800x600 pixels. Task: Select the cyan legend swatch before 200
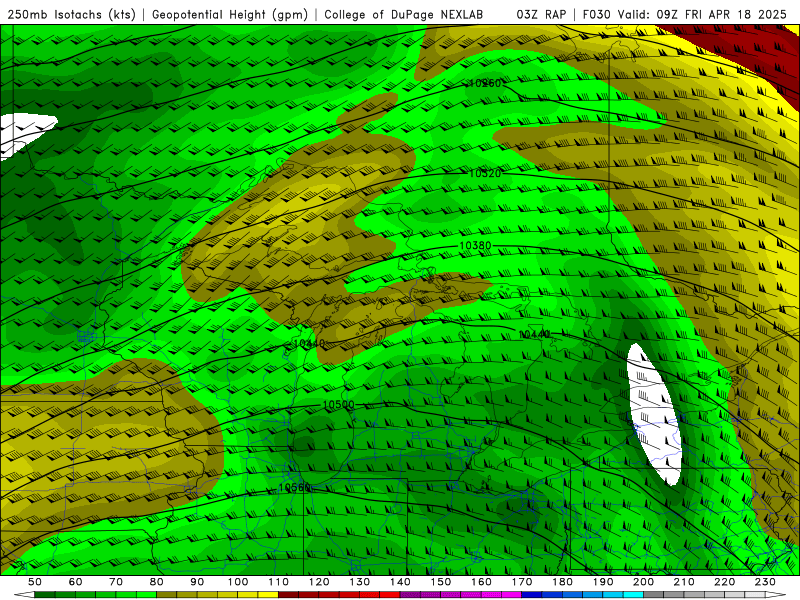(634, 595)
